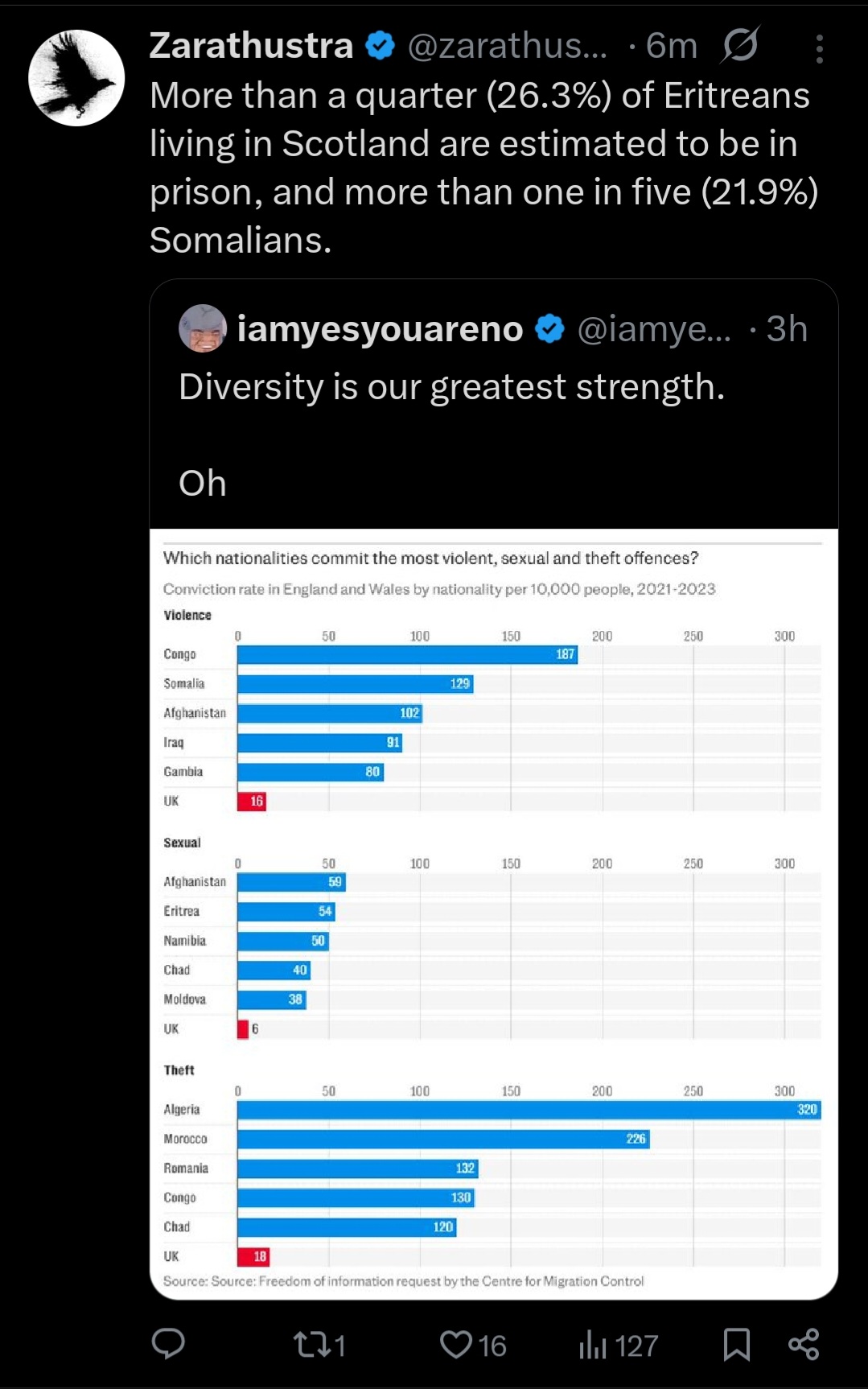This screenshot has width=868, height=1389.
Task: Tap the 6m timestamp
Action: (x=671, y=46)
